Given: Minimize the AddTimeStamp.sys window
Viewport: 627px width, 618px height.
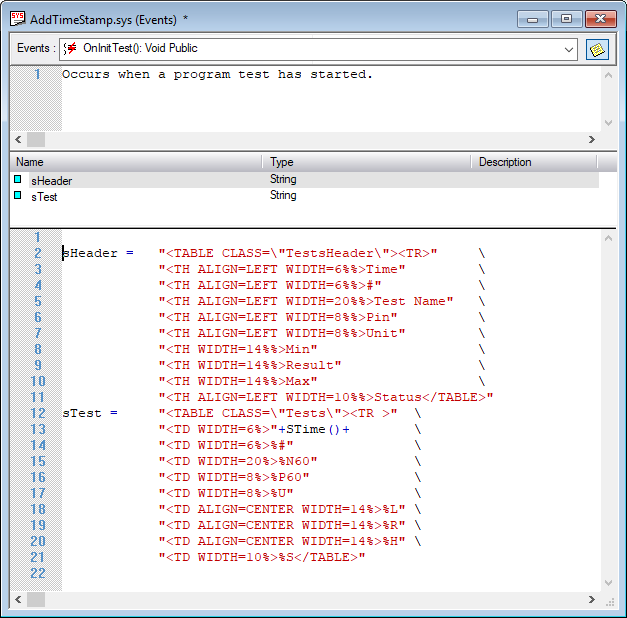Looking at the screenshot, I should tap(532, 19).
